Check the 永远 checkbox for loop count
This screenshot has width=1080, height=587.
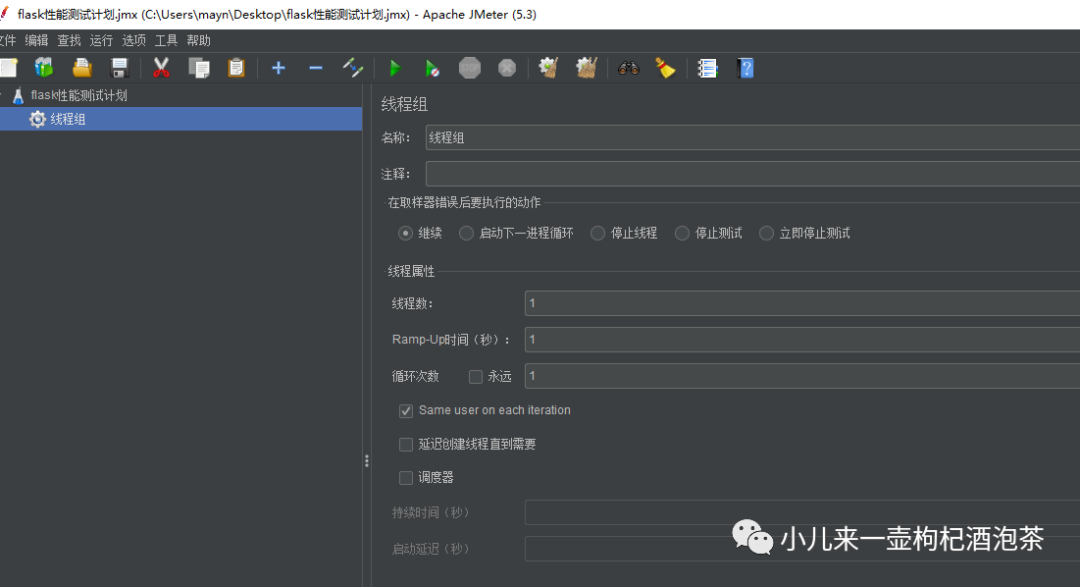tap(476, 376)
